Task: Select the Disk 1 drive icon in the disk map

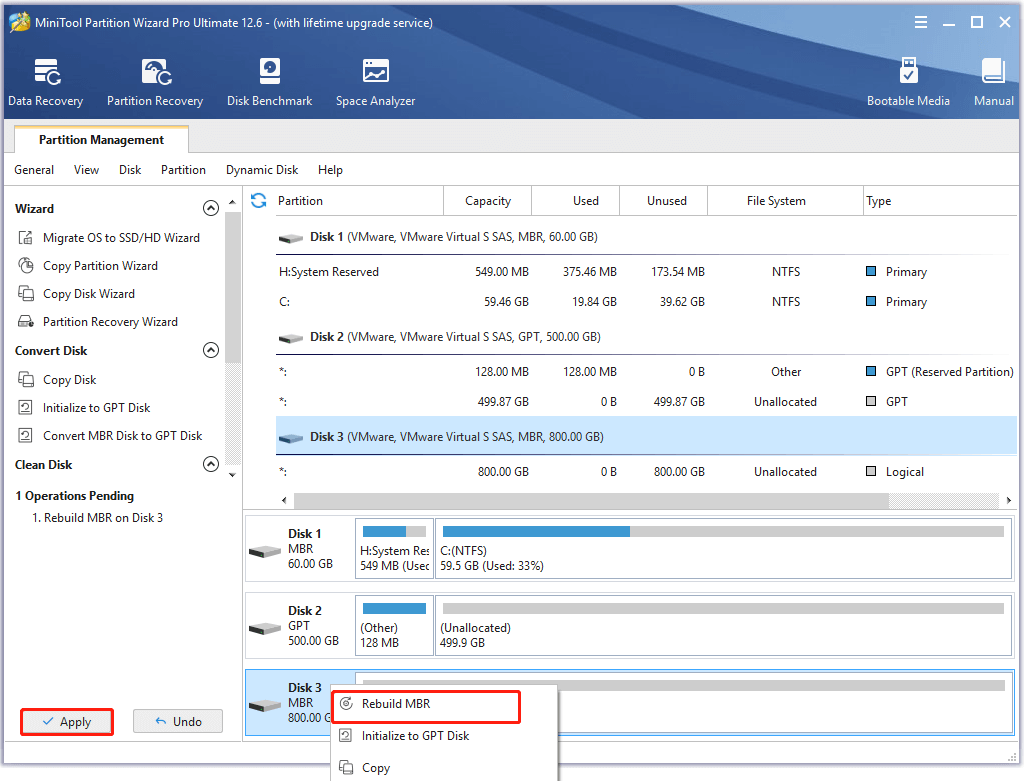Action: click(265, 552)
